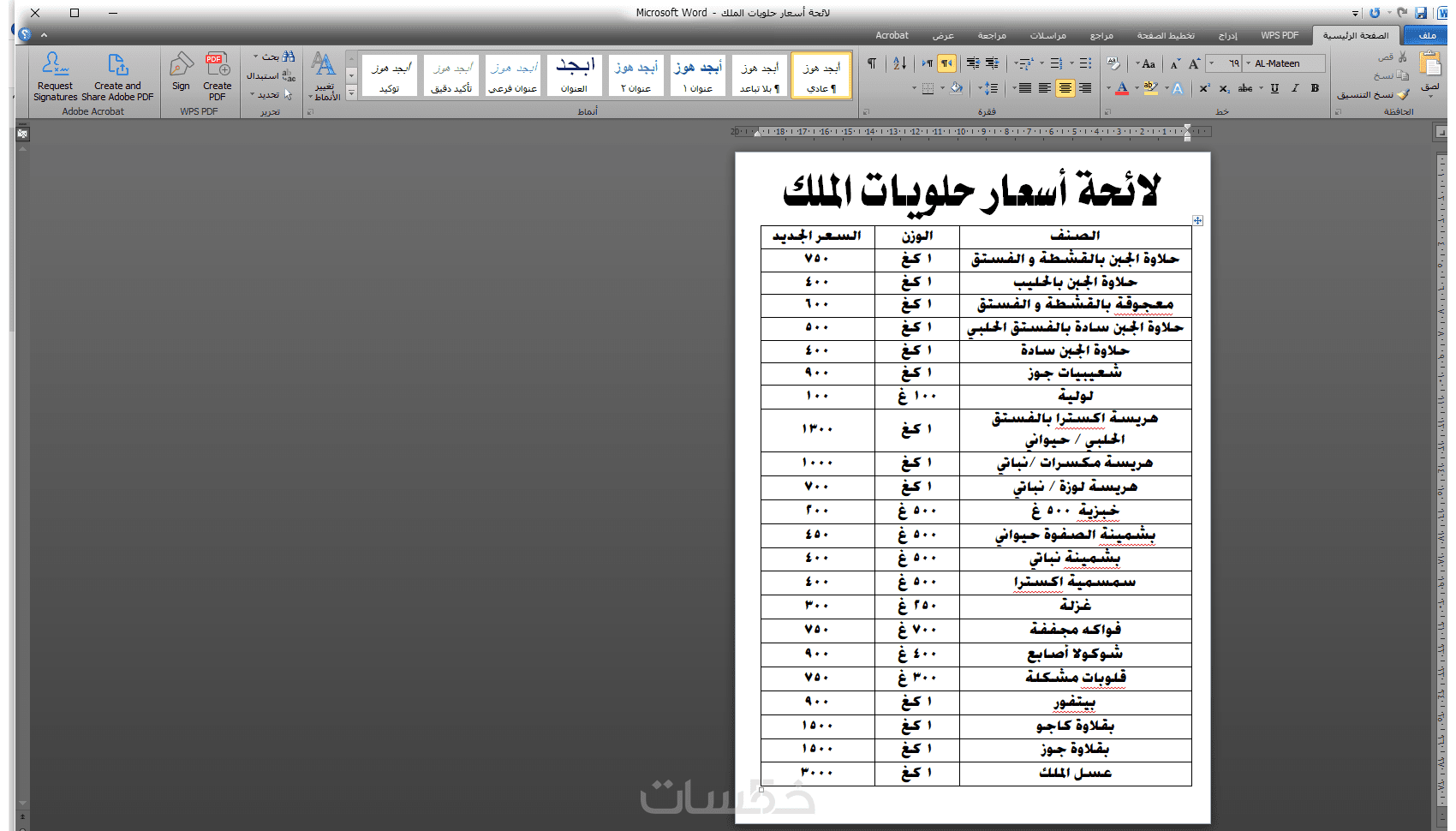Image resolution: width=1456 pixels, height=831 pixels.
Task: Click the Request Signatures icon
Action: [x=55, y=64]
